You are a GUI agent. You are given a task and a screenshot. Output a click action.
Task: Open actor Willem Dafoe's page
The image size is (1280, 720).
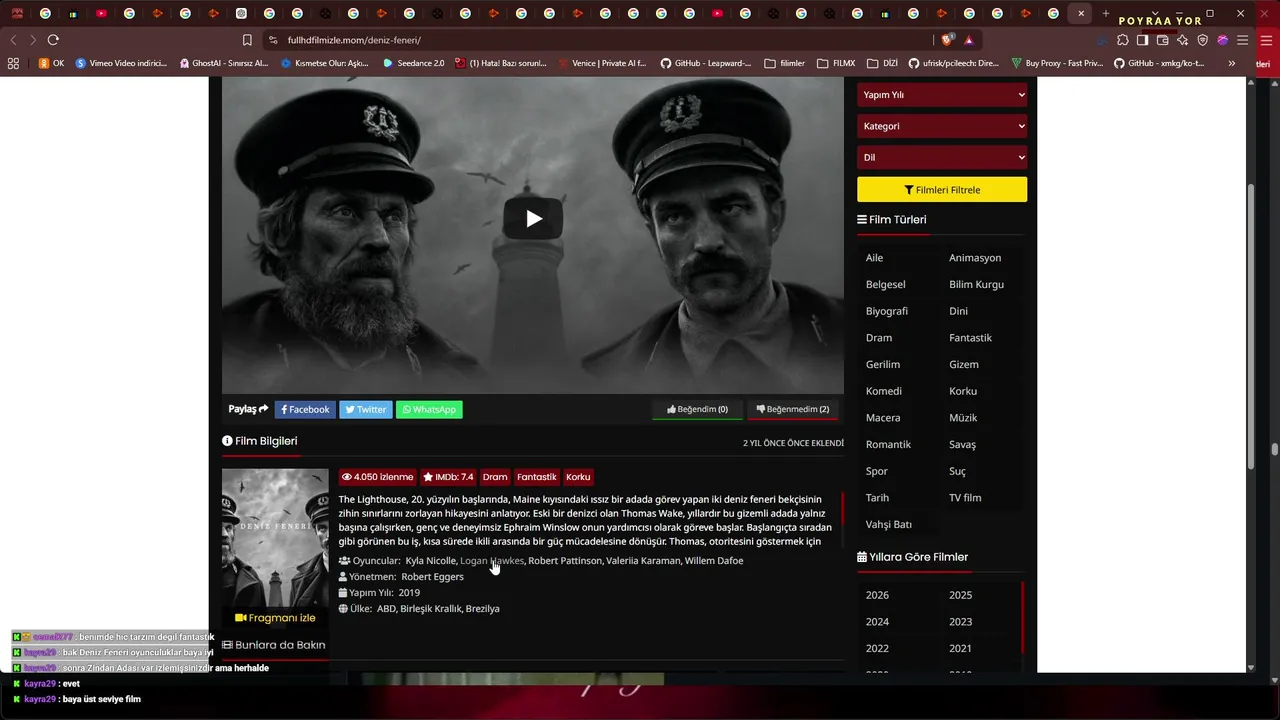(714, 561)
